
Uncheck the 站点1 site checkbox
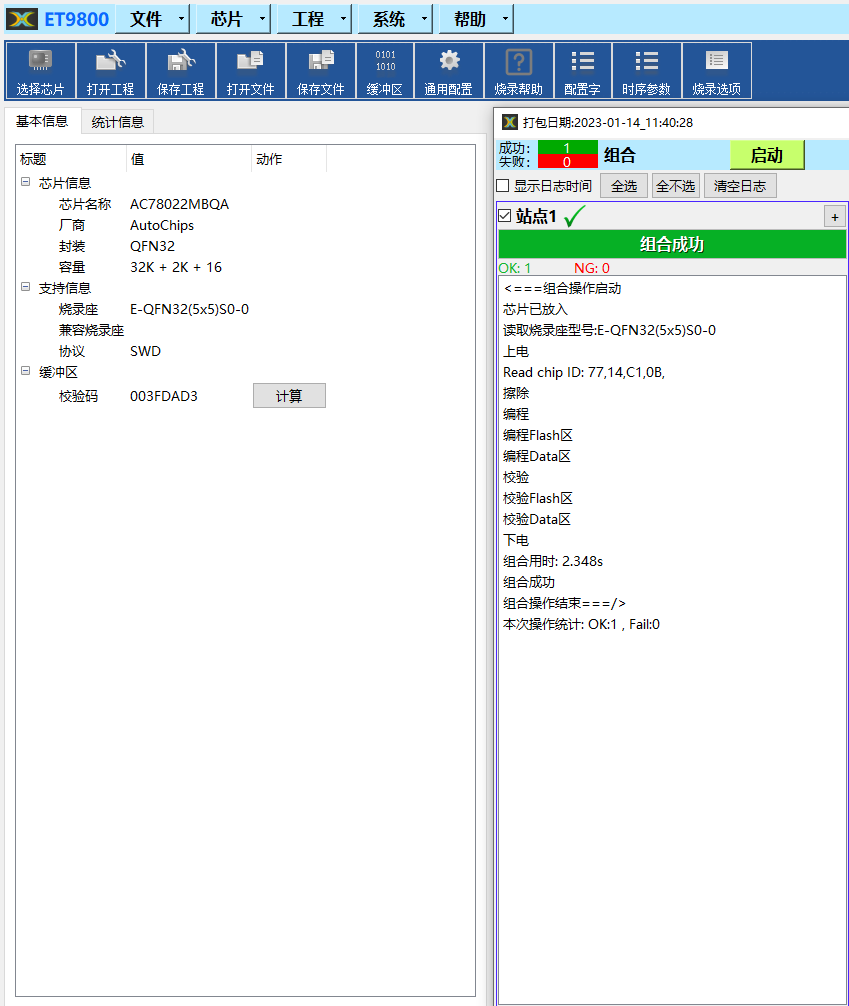503,214
